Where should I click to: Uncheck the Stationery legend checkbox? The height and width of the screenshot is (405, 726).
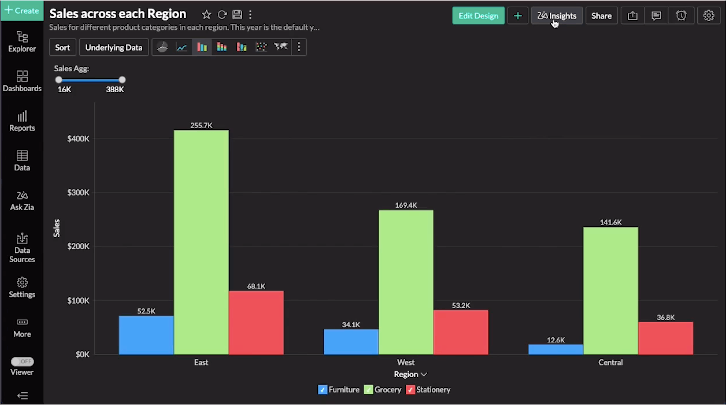click(x=410, y=390)
